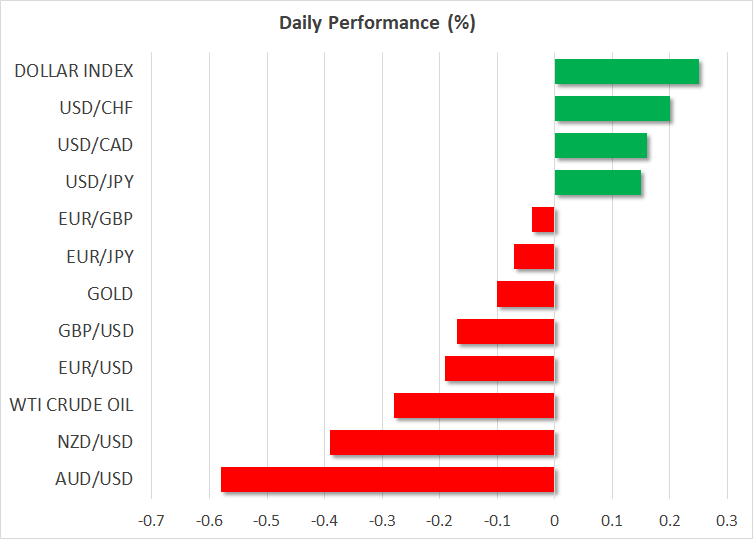
Task: Select the small red EUR/GBP bar
Action: pyautogui.click(x=543, y=219)
